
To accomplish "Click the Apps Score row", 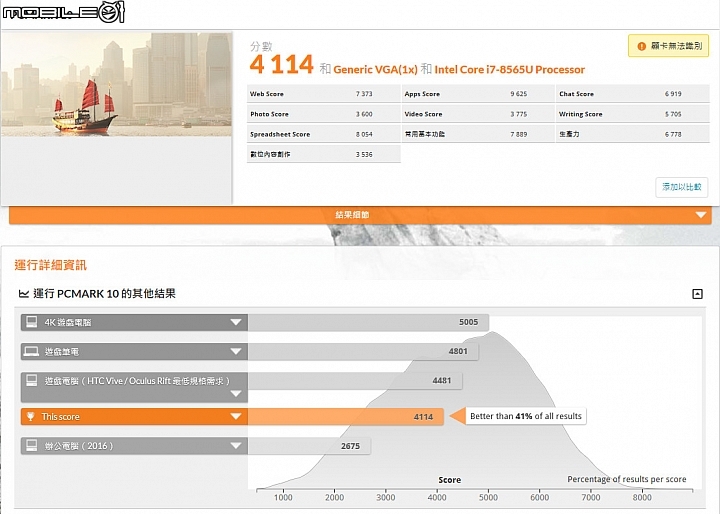I will (478, 94).
